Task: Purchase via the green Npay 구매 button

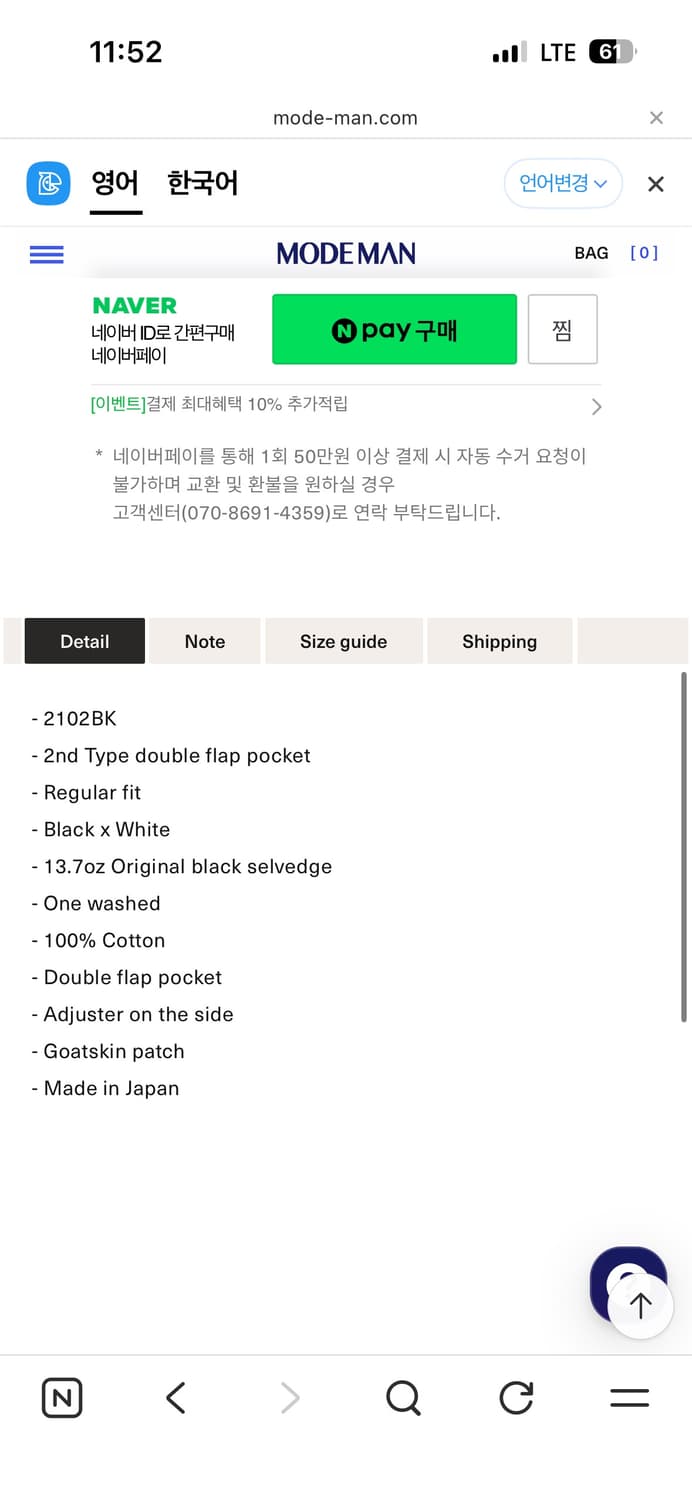Action: [394, 329]
